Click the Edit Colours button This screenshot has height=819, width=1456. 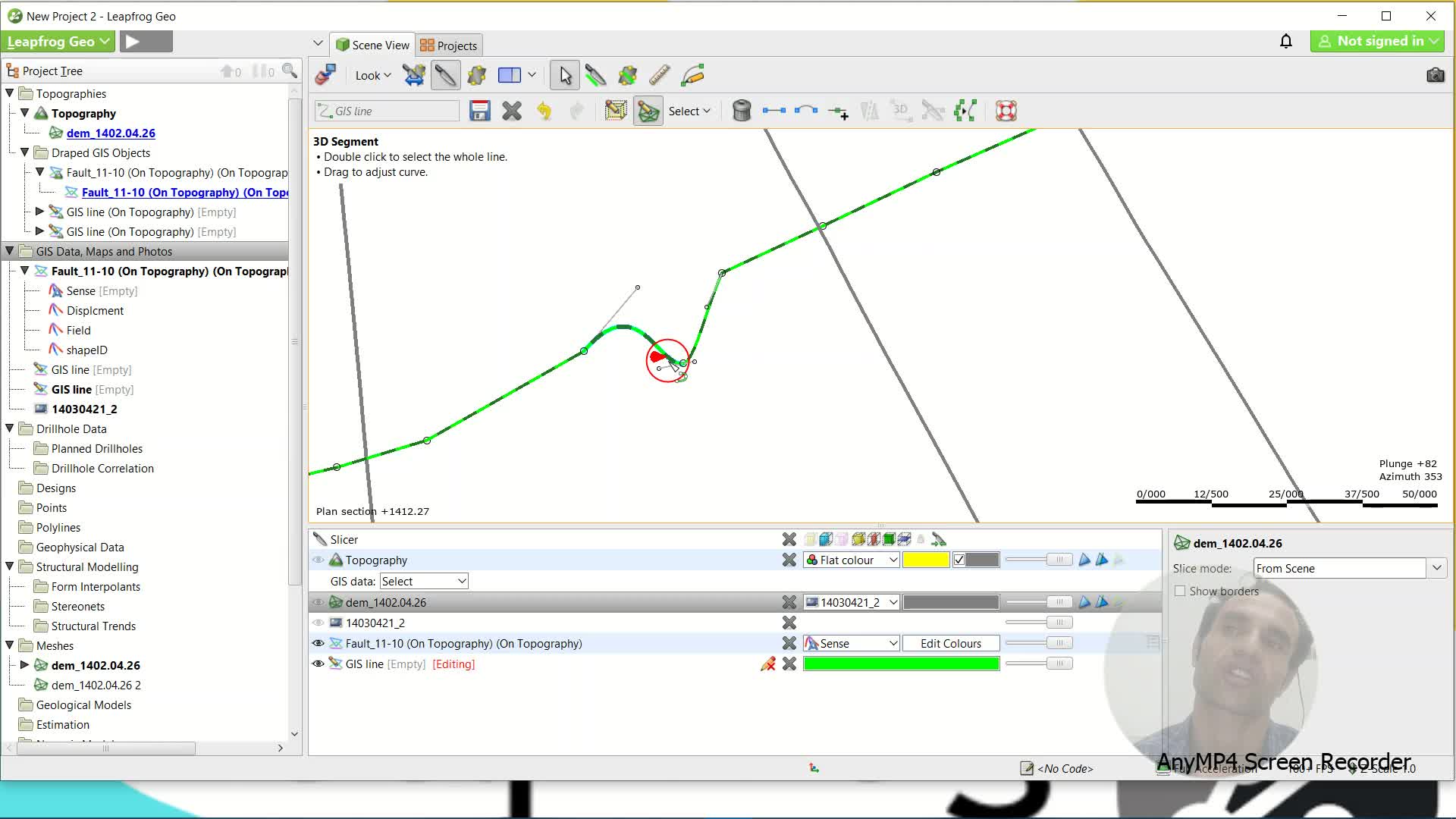[x=950, y=643]
